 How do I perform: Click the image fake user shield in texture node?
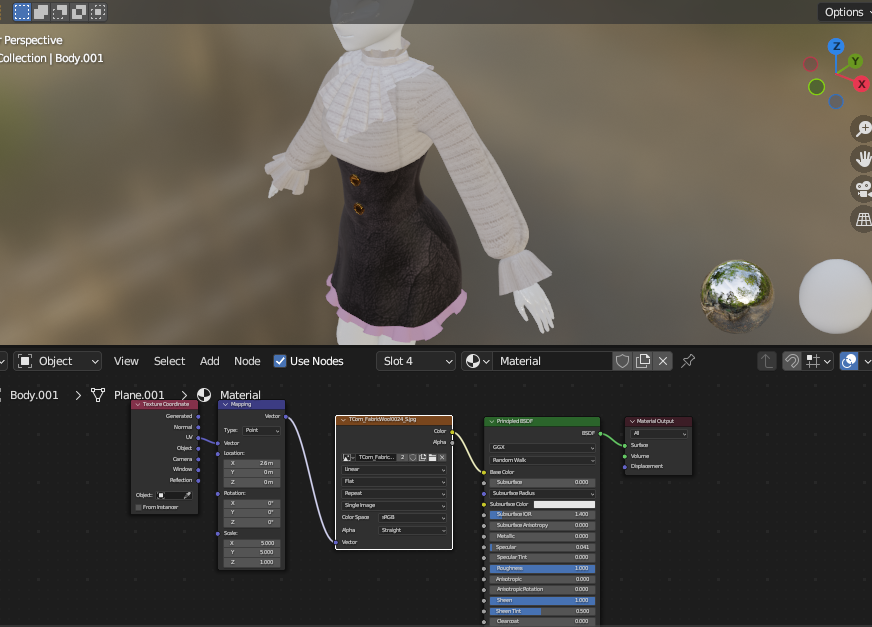click(x=413, y=457)
